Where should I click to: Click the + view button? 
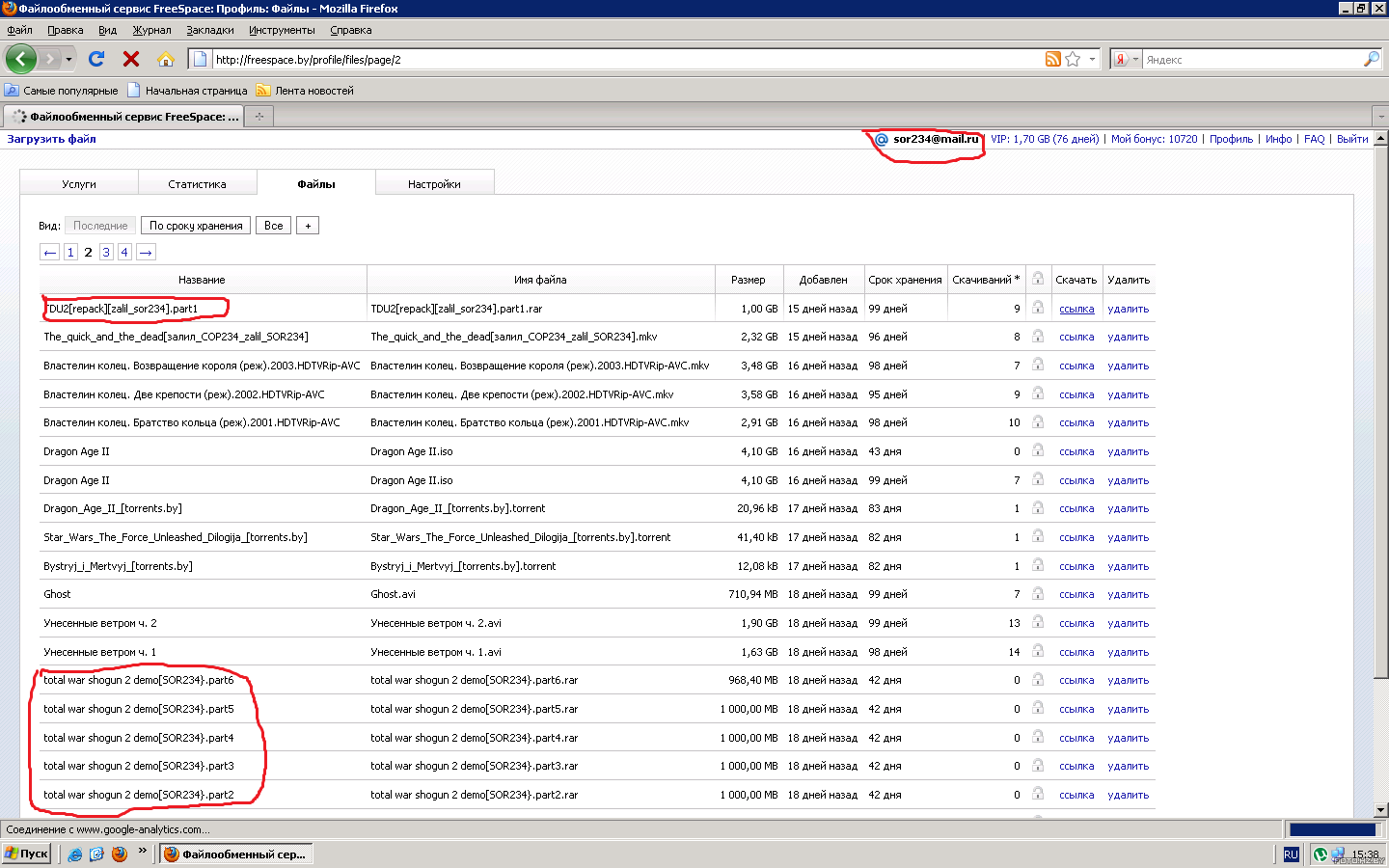tap(308, 225)
